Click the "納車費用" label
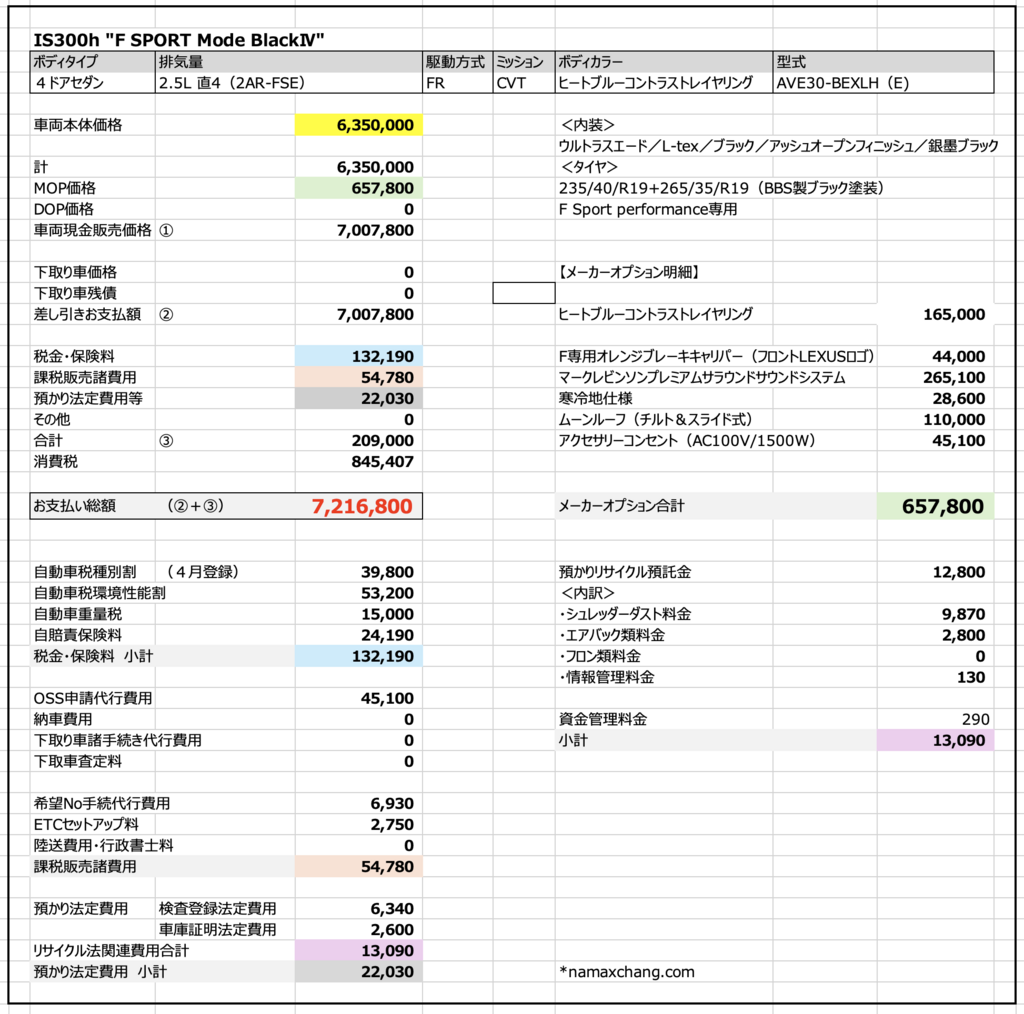This screenshot has height=1014, width=1024. coord(63,719)
